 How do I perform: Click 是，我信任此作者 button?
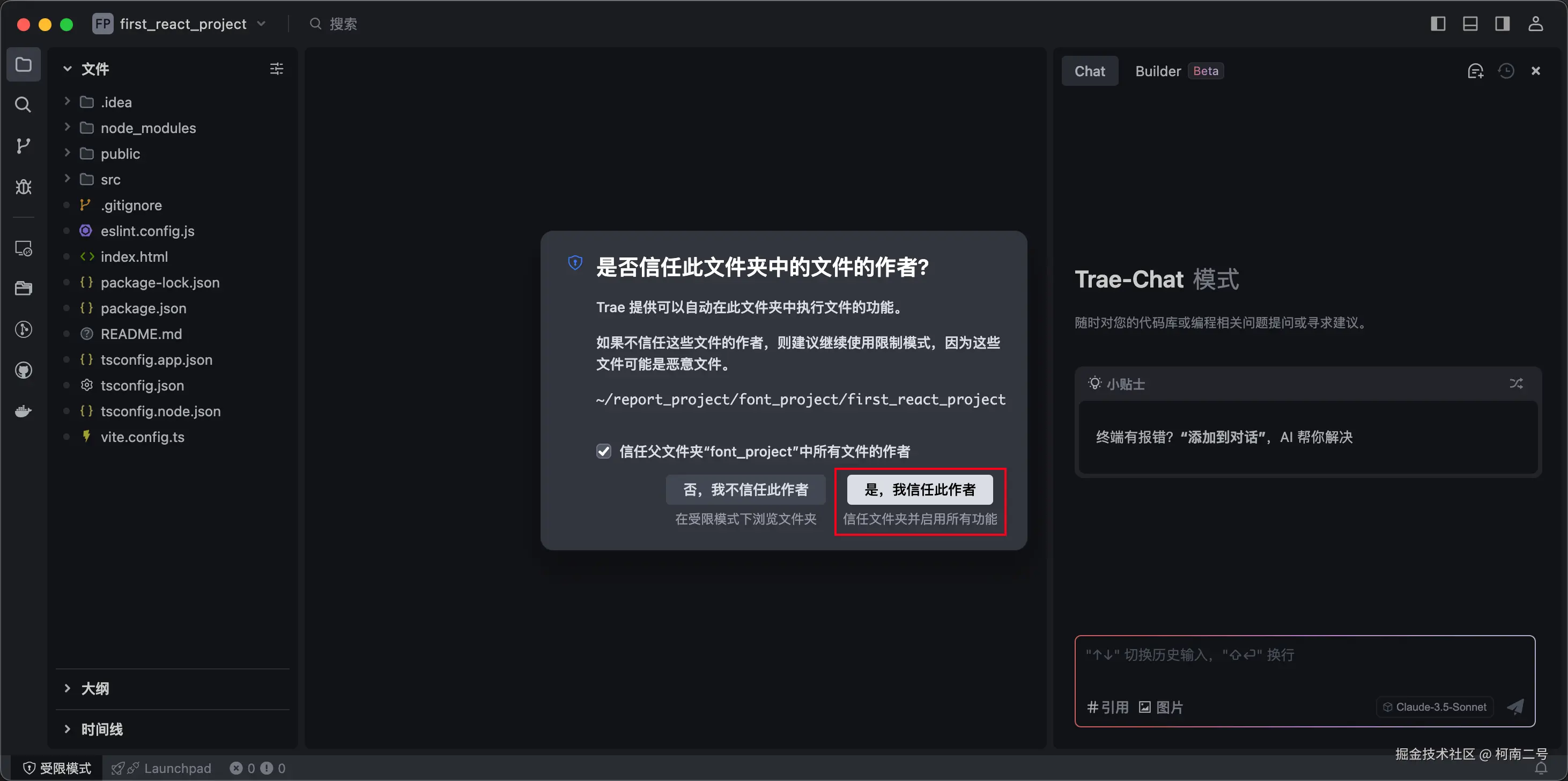click(919, 489)
